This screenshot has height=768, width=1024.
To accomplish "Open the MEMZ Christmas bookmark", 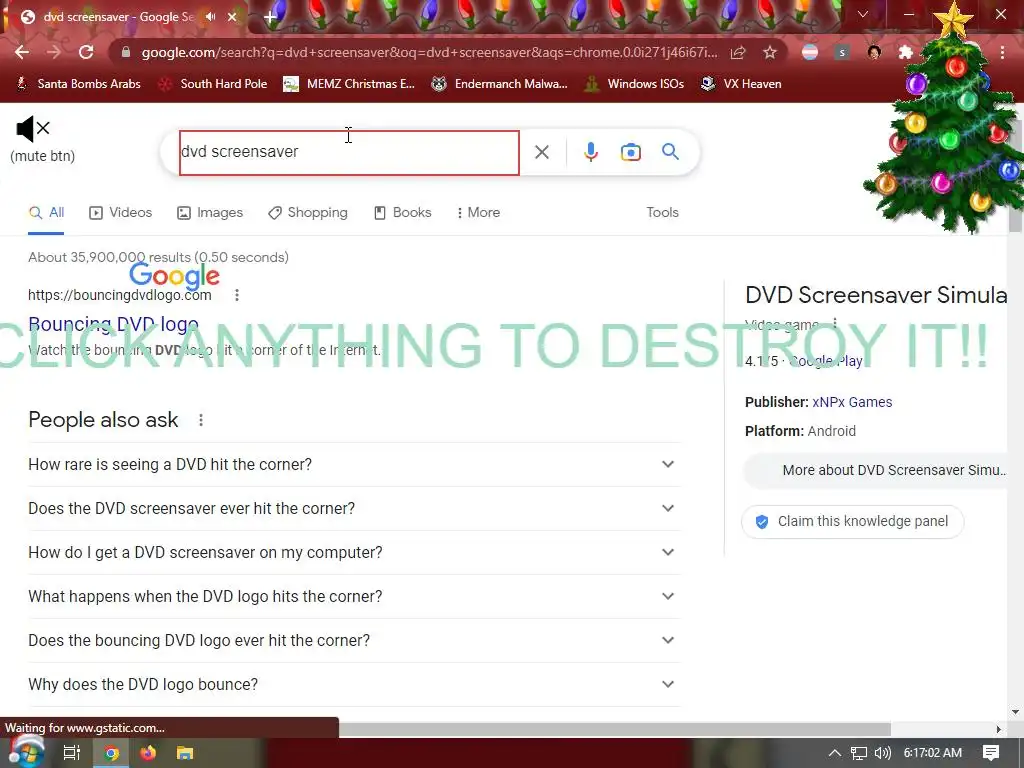I will tap(349, 84).
